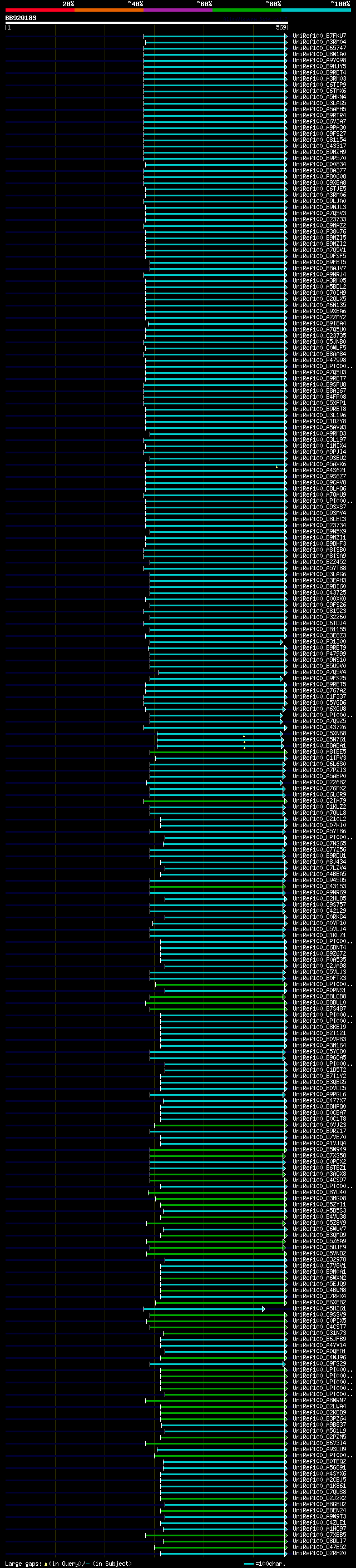Select hit UniRef100_B9P570

(x=319, y=159)
